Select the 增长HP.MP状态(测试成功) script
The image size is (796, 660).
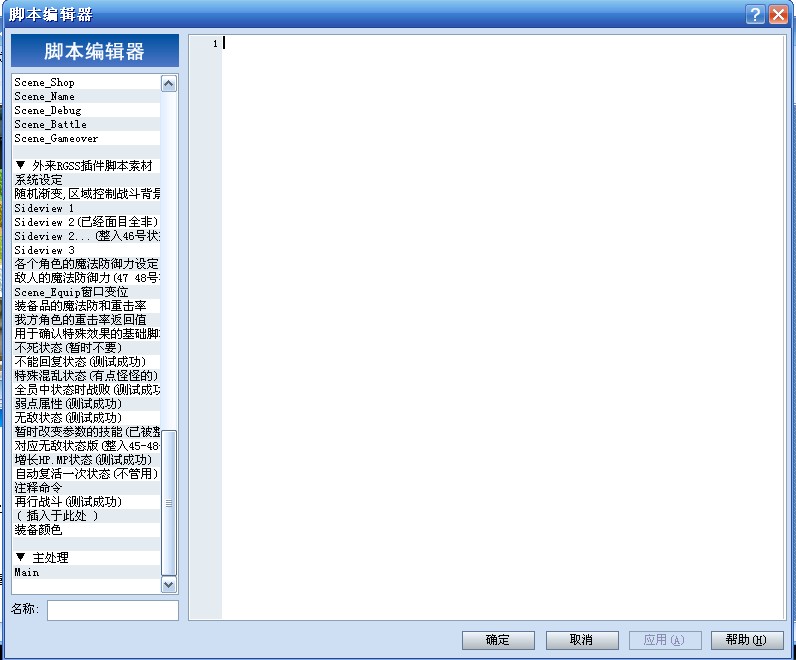point(86,460)
